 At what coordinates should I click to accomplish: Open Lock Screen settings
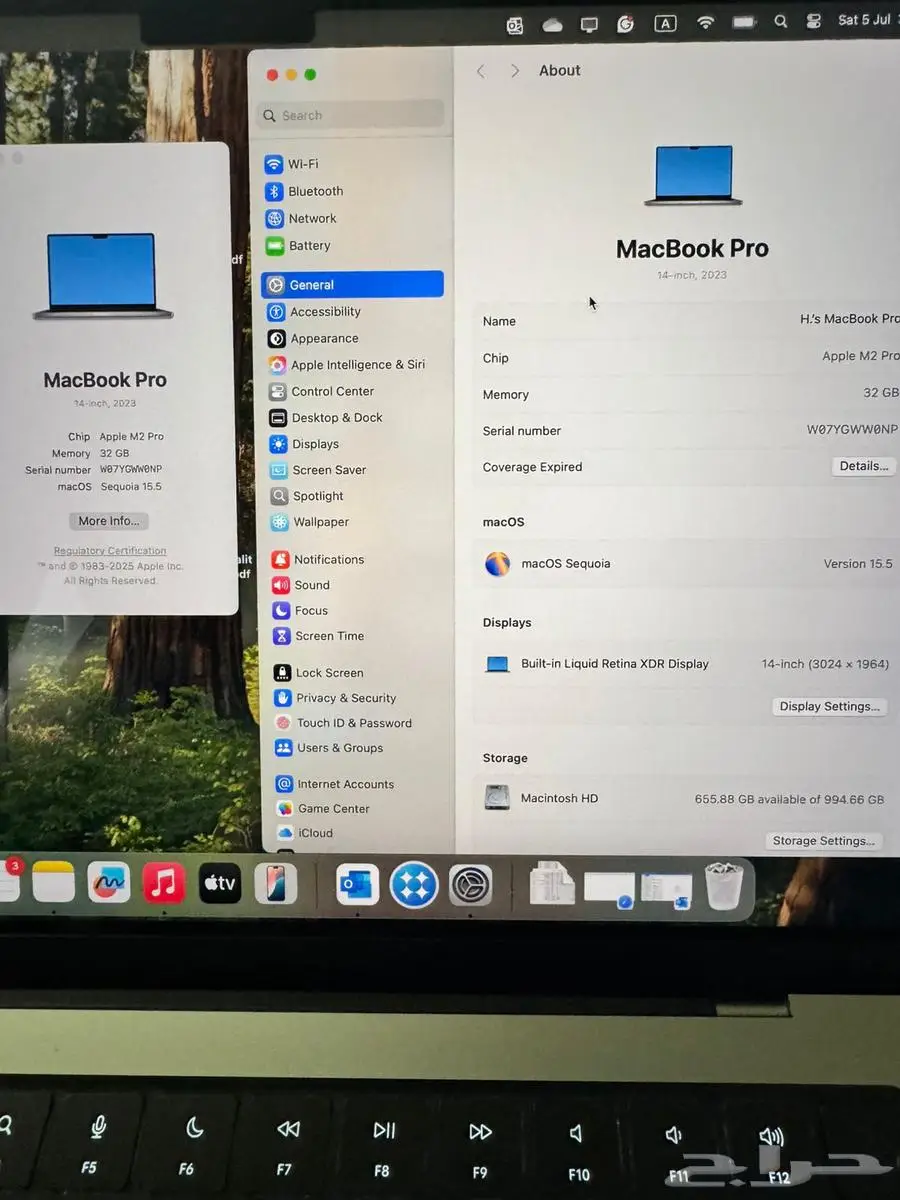[319, 673]
